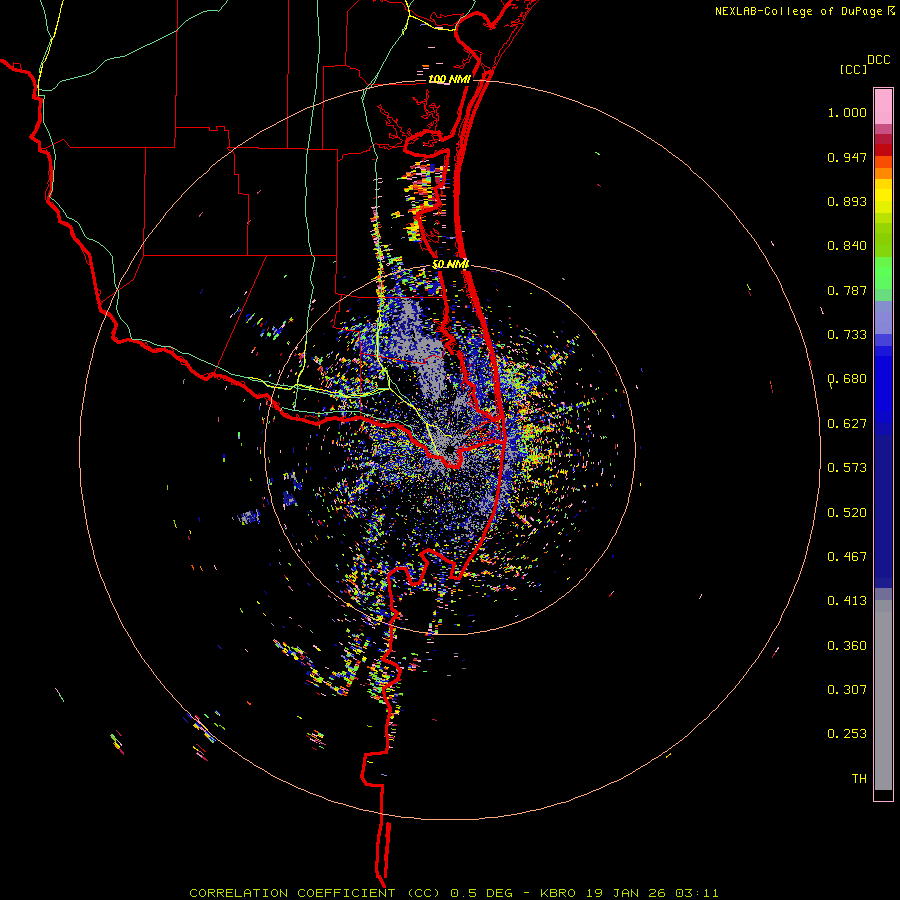The height and width of the screenshot is (900, 900).
Task: Click the 50 NMI range ring label
Action: click(x=451, y=264)
